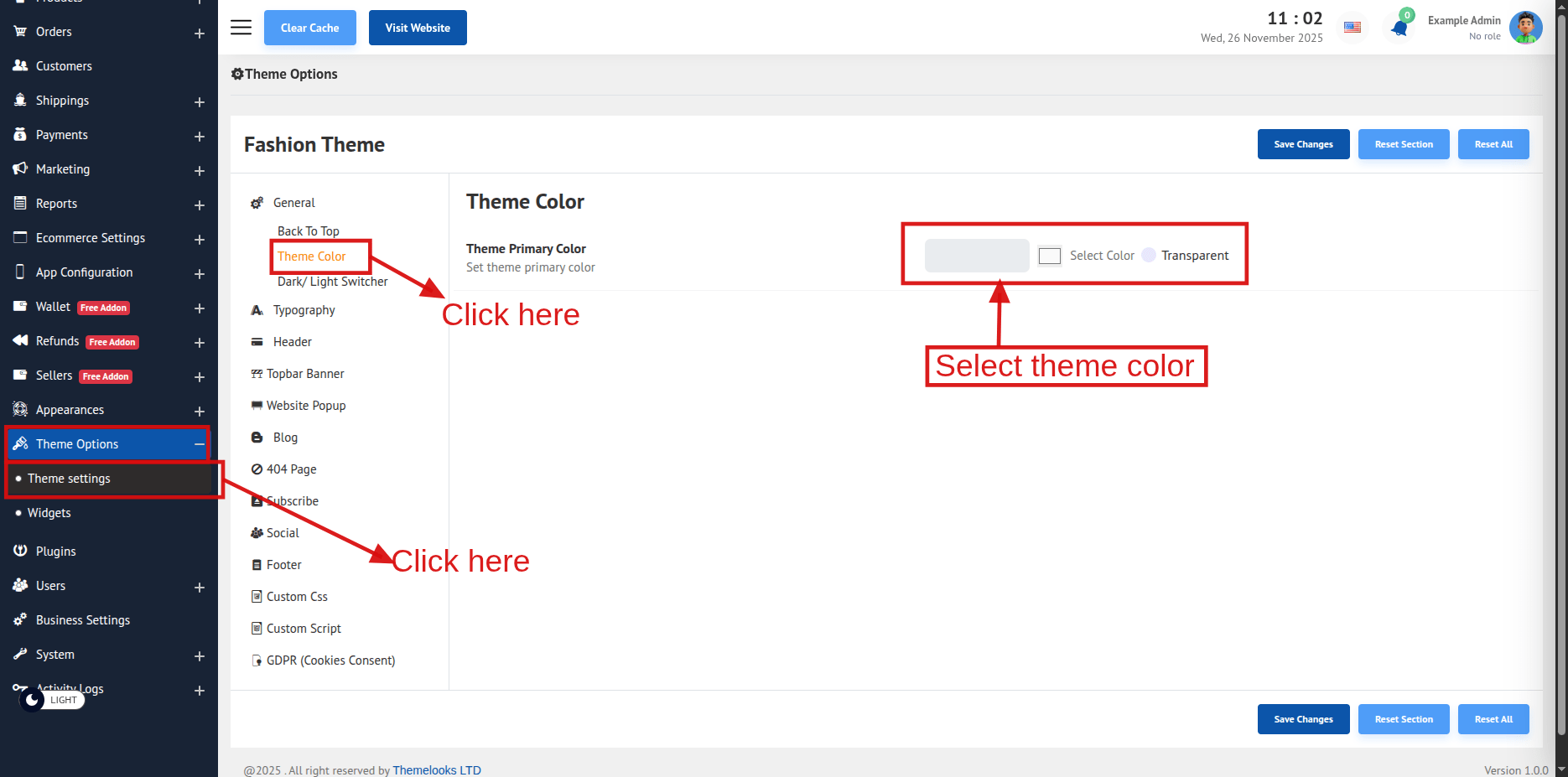This screenshot has width=1568, height=777.
Task: Open the Footer theme section
Action: click(x=283, y=565)
